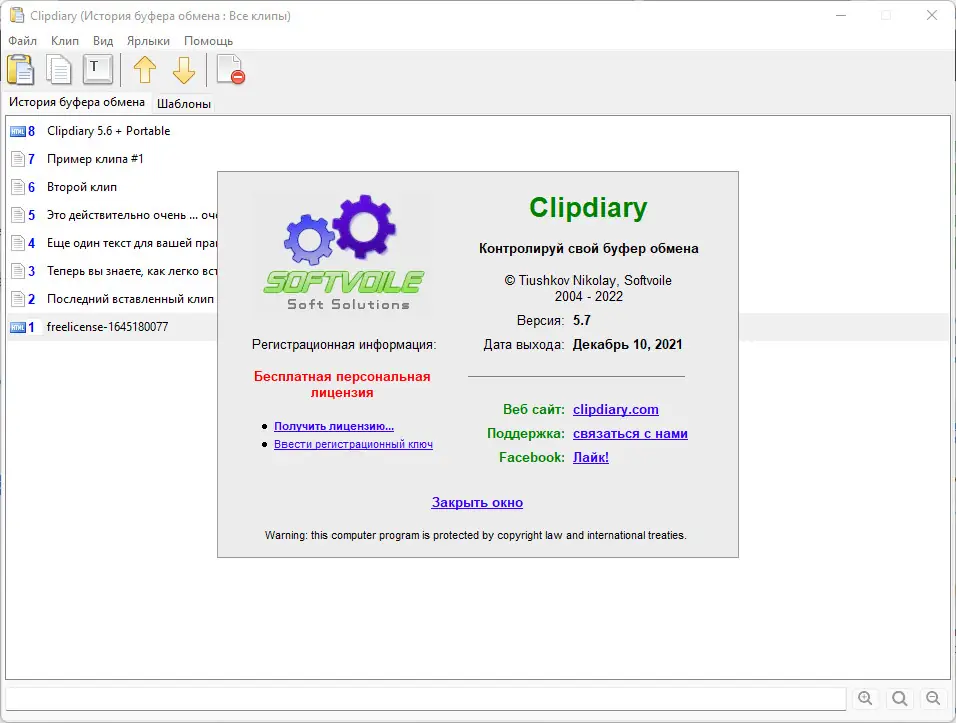
Task: Click the HTML icon of clip 8
Action: [18, 131]
